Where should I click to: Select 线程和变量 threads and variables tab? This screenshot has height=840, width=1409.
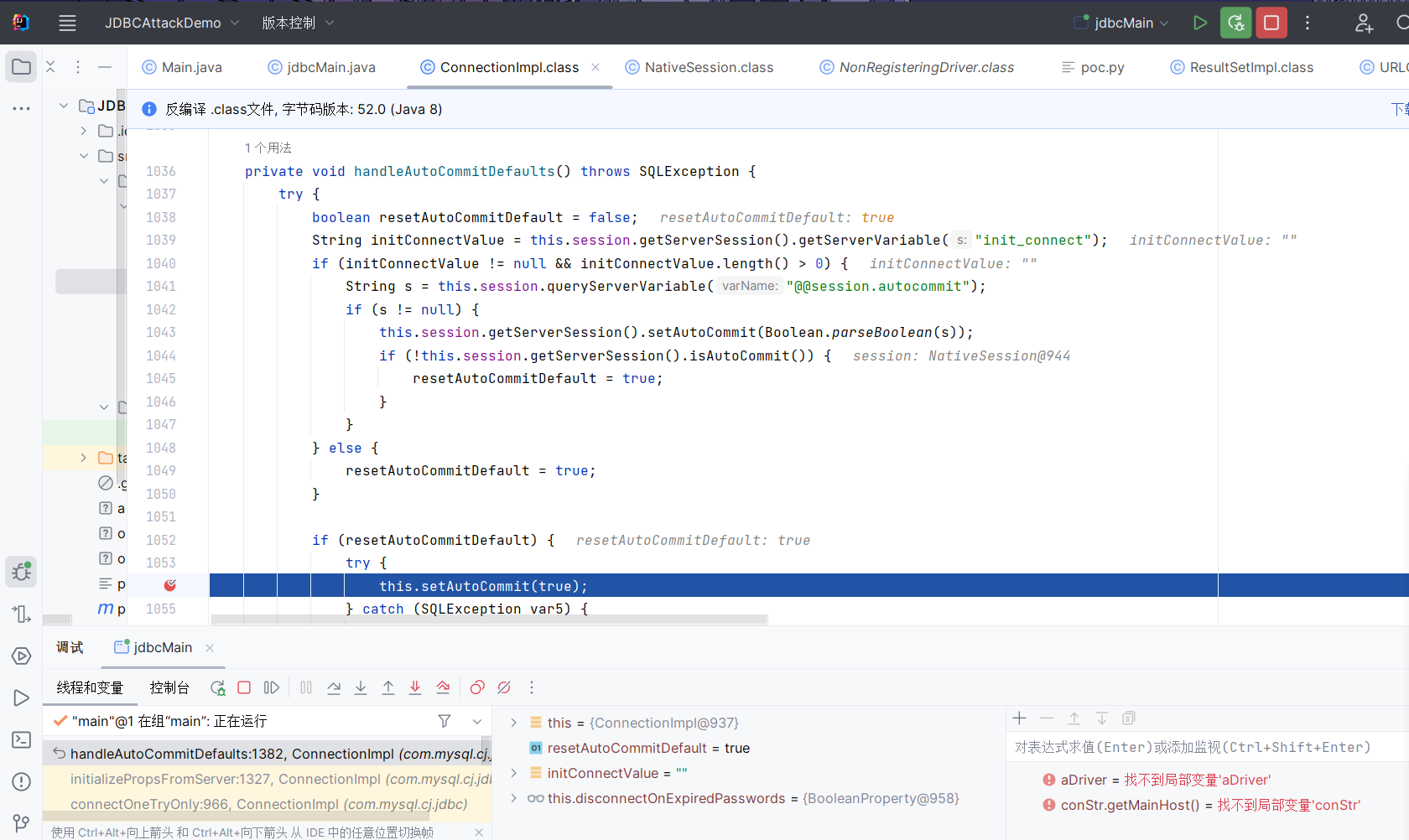tap(90, 687)
